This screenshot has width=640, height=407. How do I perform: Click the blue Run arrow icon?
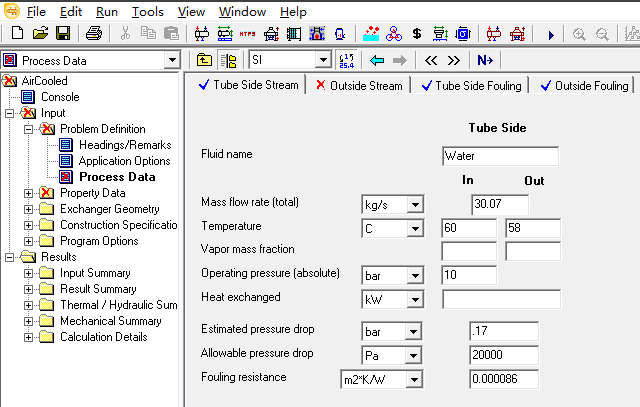click(551, 35)
